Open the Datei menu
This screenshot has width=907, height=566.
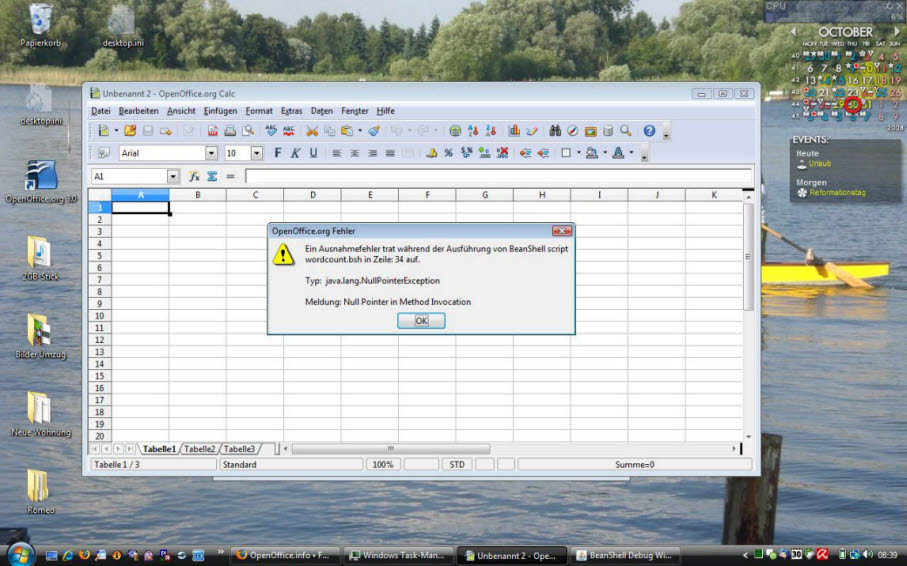(x=101, y=111)
